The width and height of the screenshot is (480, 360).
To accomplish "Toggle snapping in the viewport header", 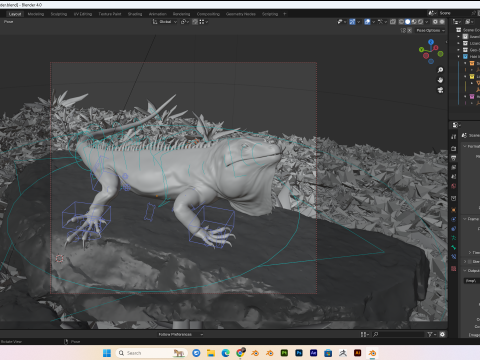I will pyautogui.click(x=195, y=22).
